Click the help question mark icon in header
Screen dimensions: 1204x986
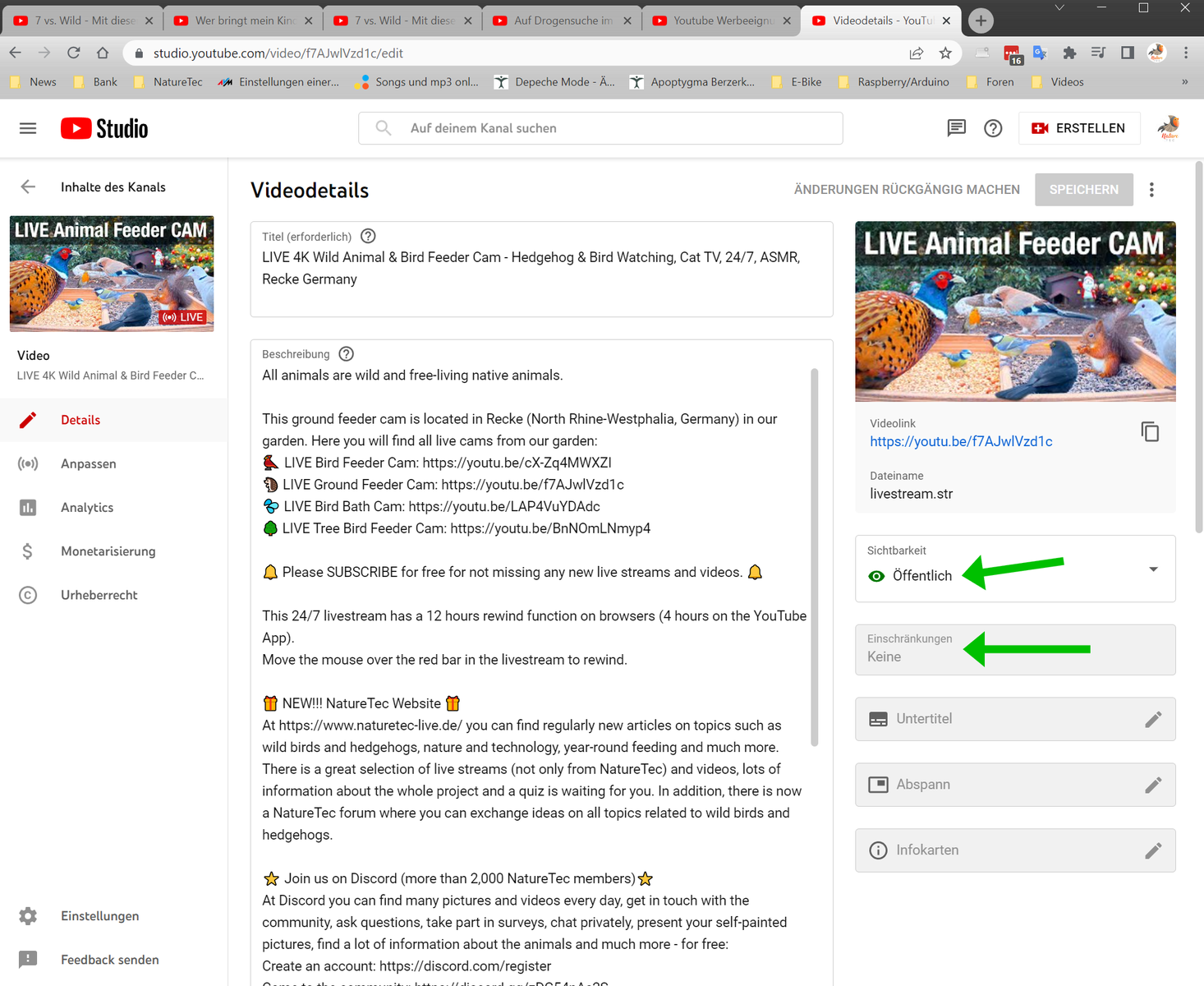(993, 128)
